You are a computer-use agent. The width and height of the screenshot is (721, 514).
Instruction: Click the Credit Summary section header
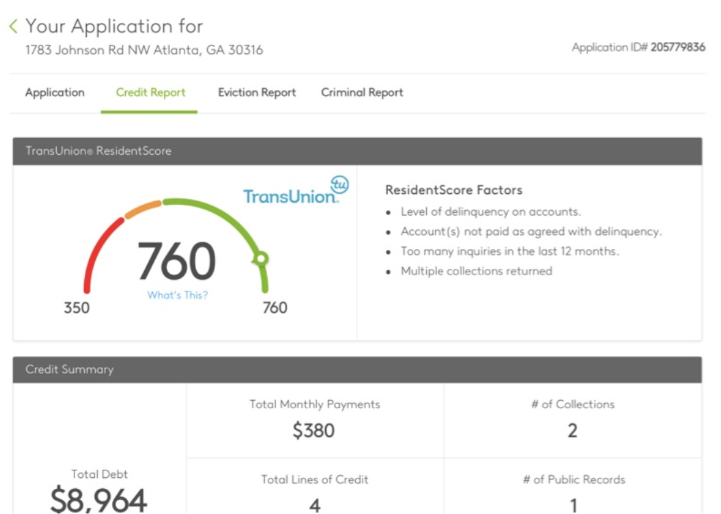(x=357, y=370)
